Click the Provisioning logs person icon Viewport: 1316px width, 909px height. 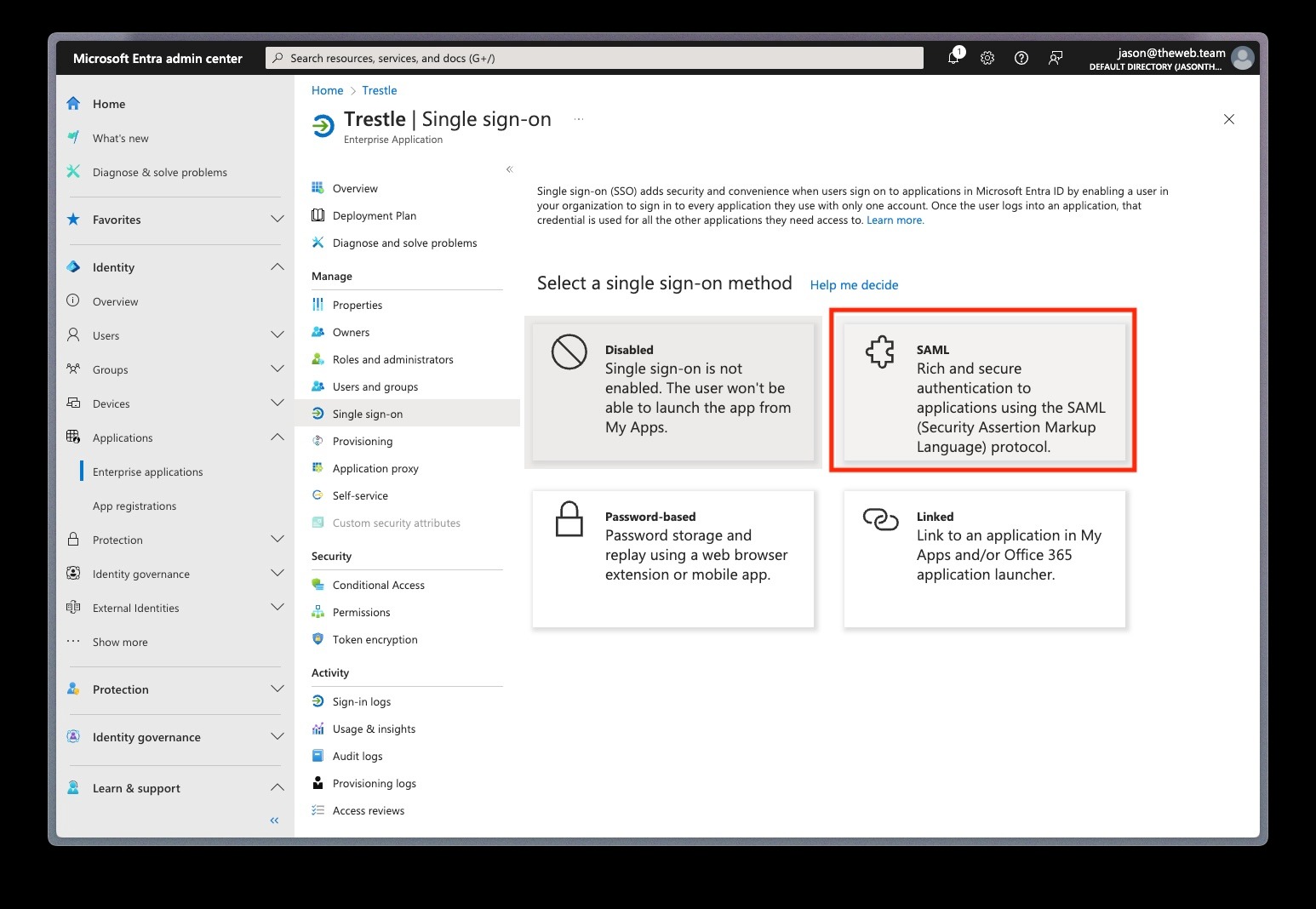pyautogui.click(x=318, y=783)
